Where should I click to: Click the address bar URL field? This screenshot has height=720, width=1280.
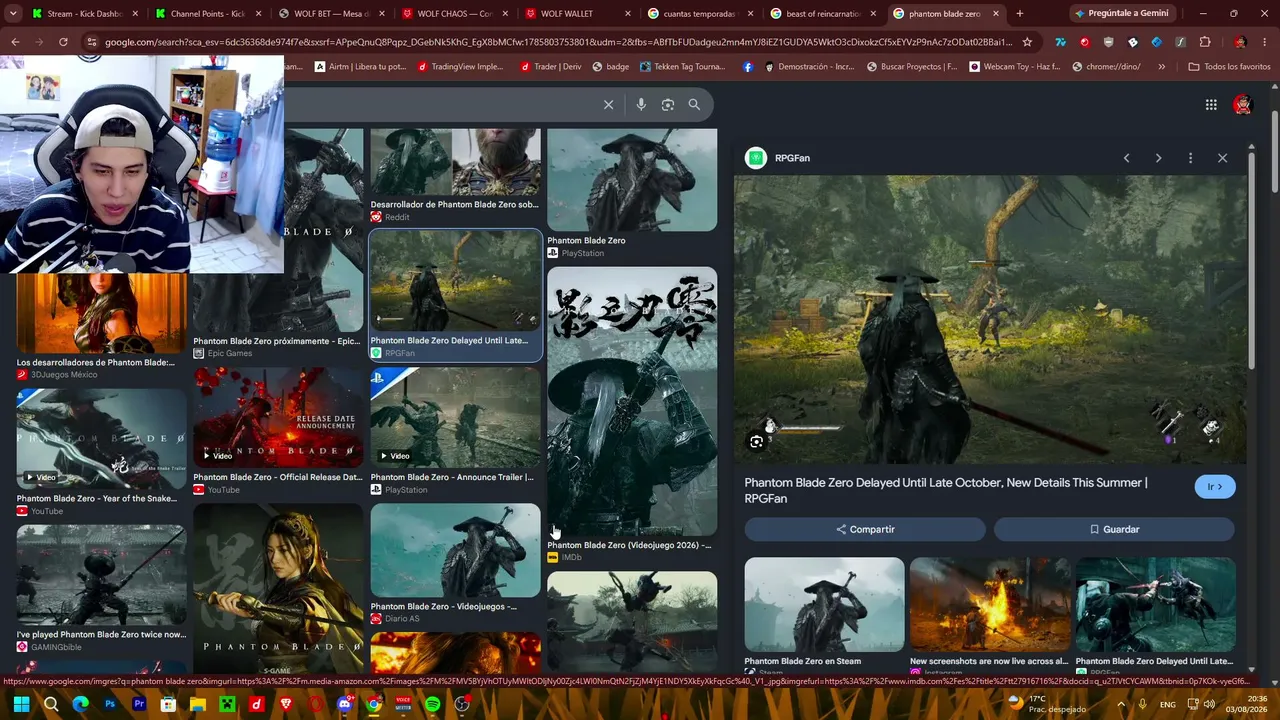[x=558, y=42]
